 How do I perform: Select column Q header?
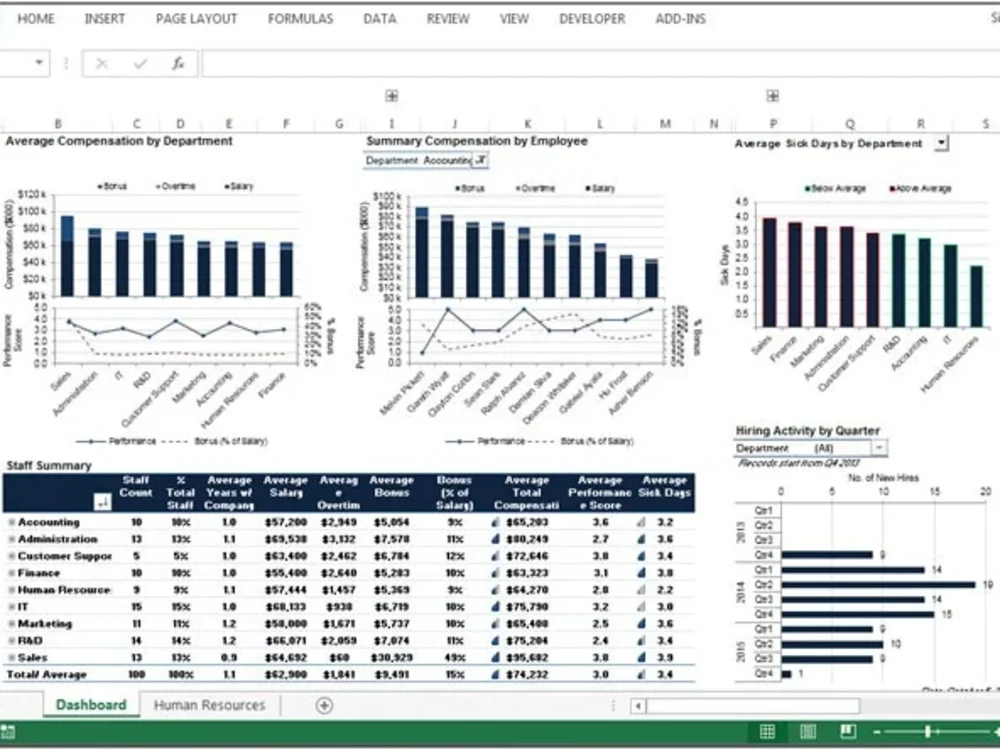[850, 124]
